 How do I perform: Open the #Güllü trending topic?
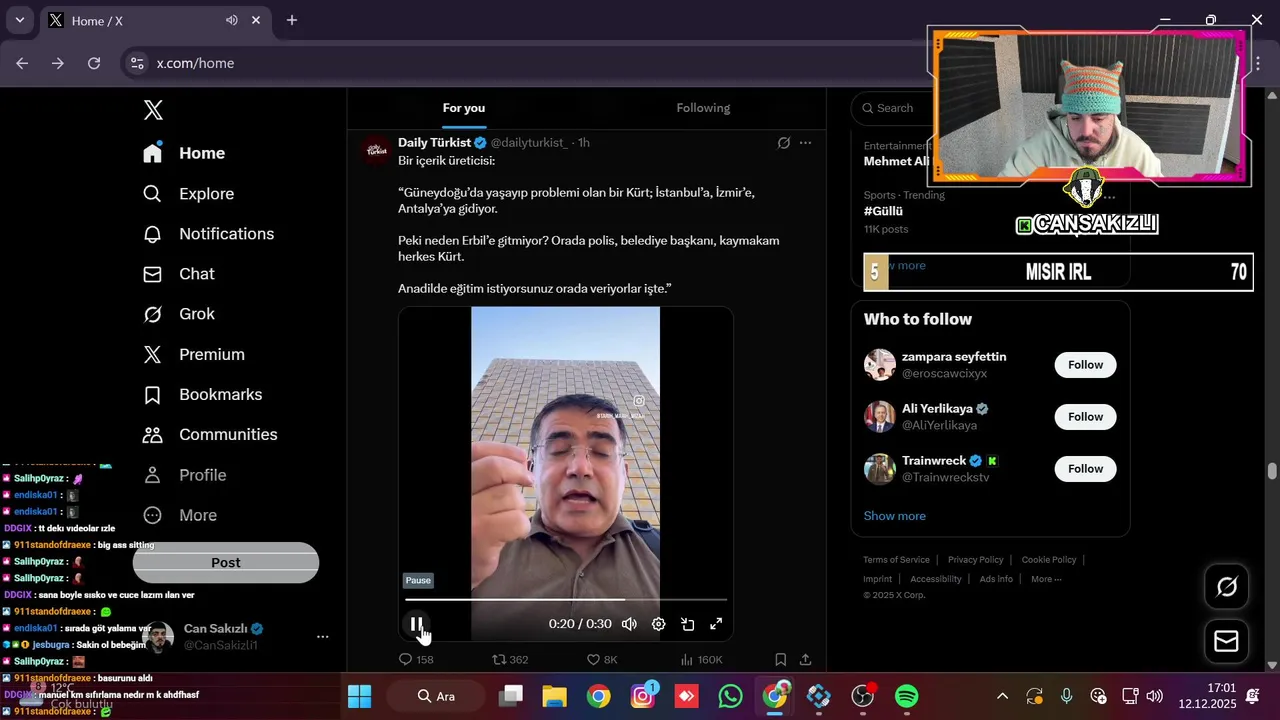pyautogui.click(x=884, y=212)
